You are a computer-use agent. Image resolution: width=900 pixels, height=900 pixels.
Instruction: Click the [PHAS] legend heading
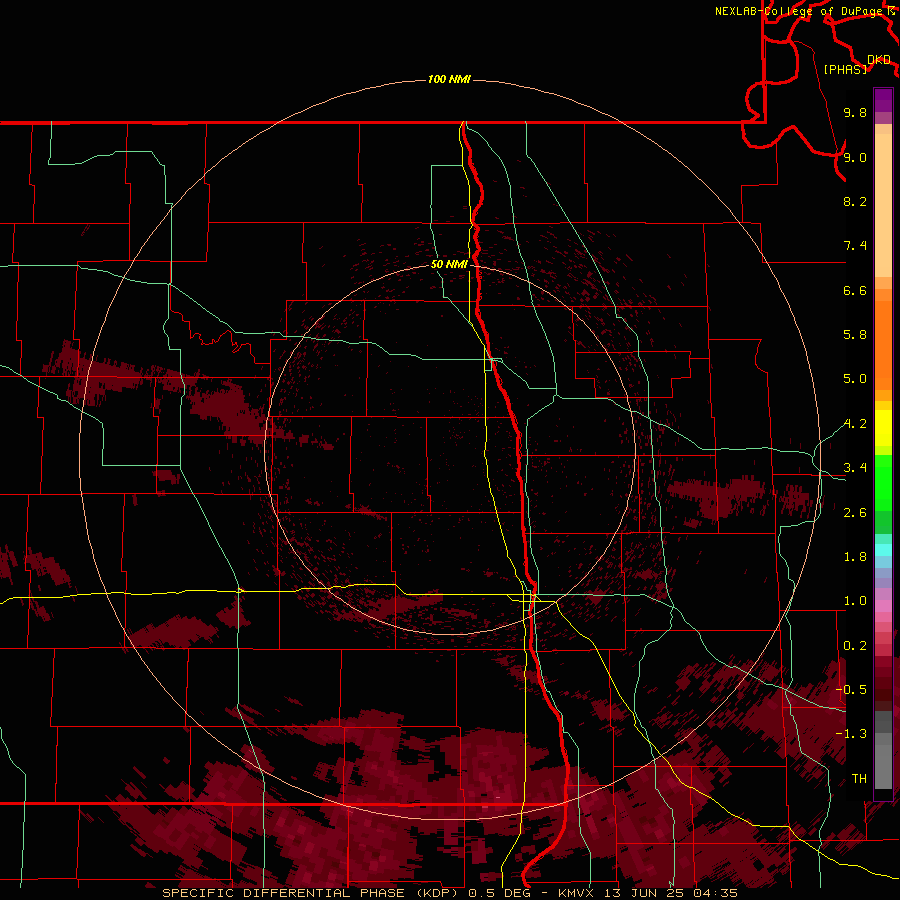tap(845, 69)
